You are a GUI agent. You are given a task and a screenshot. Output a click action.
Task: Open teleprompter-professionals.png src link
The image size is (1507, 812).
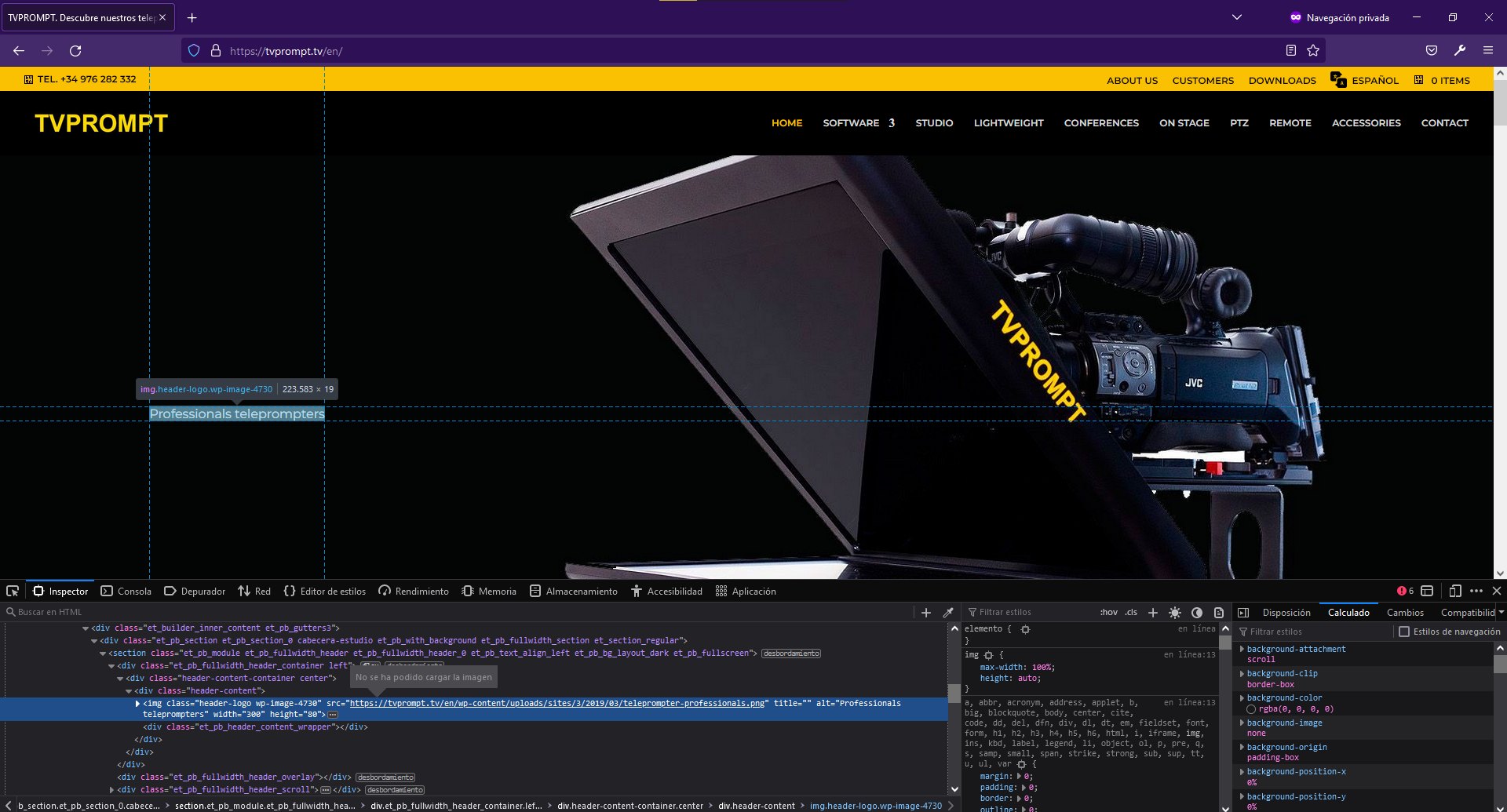pos(557,703)
